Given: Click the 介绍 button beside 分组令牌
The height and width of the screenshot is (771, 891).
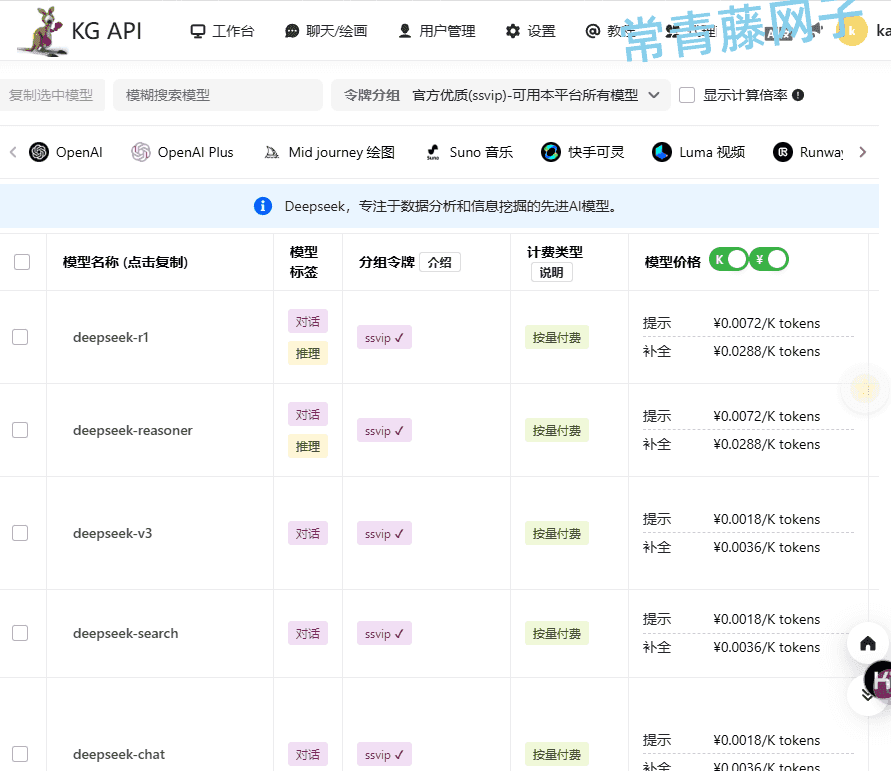Looking at the screenshot, I should 440,262.
